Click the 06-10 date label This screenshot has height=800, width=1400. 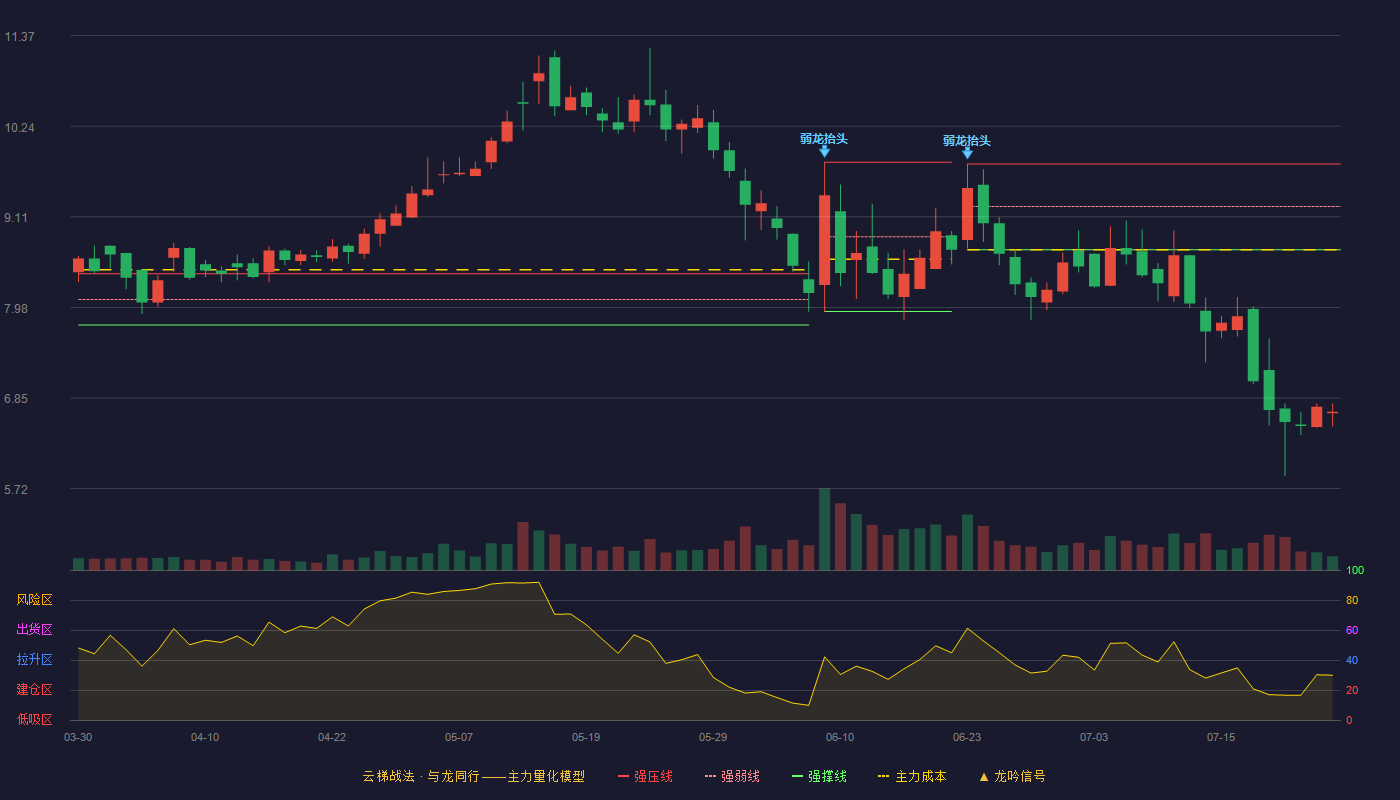coord(840,737)
